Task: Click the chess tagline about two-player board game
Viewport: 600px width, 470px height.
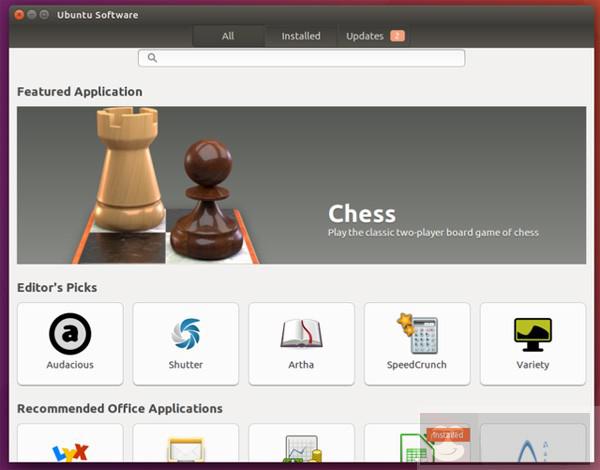Action: point(433,233)
